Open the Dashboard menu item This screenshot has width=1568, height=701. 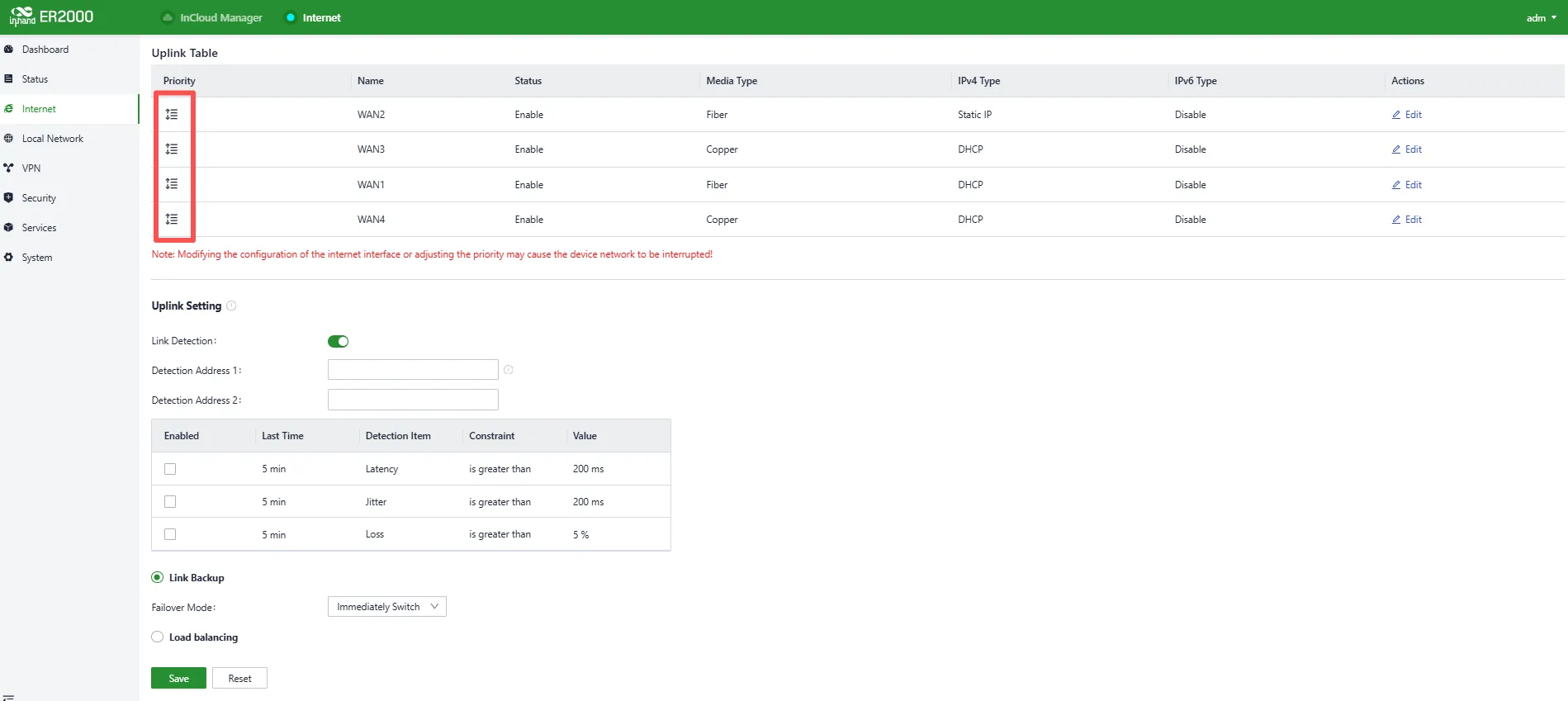click(69, 50)
